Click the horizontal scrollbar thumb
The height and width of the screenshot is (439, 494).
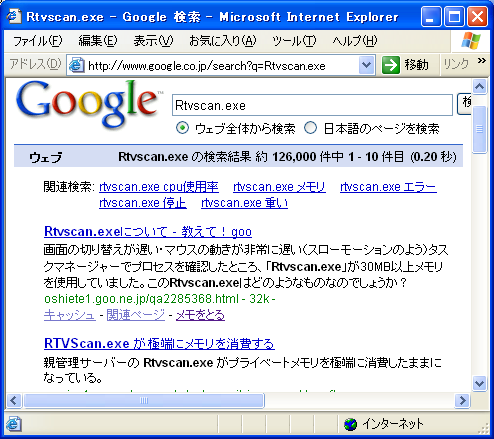(144, 400)
